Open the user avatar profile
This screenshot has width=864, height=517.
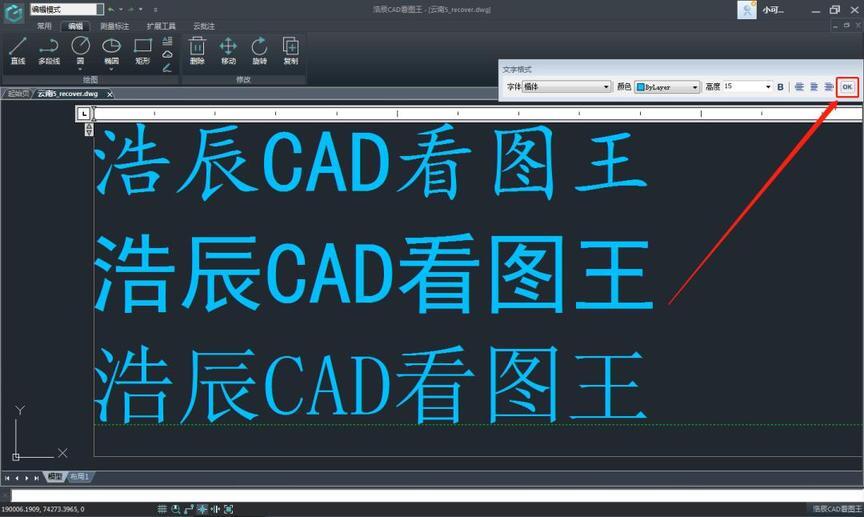point(747,10)
